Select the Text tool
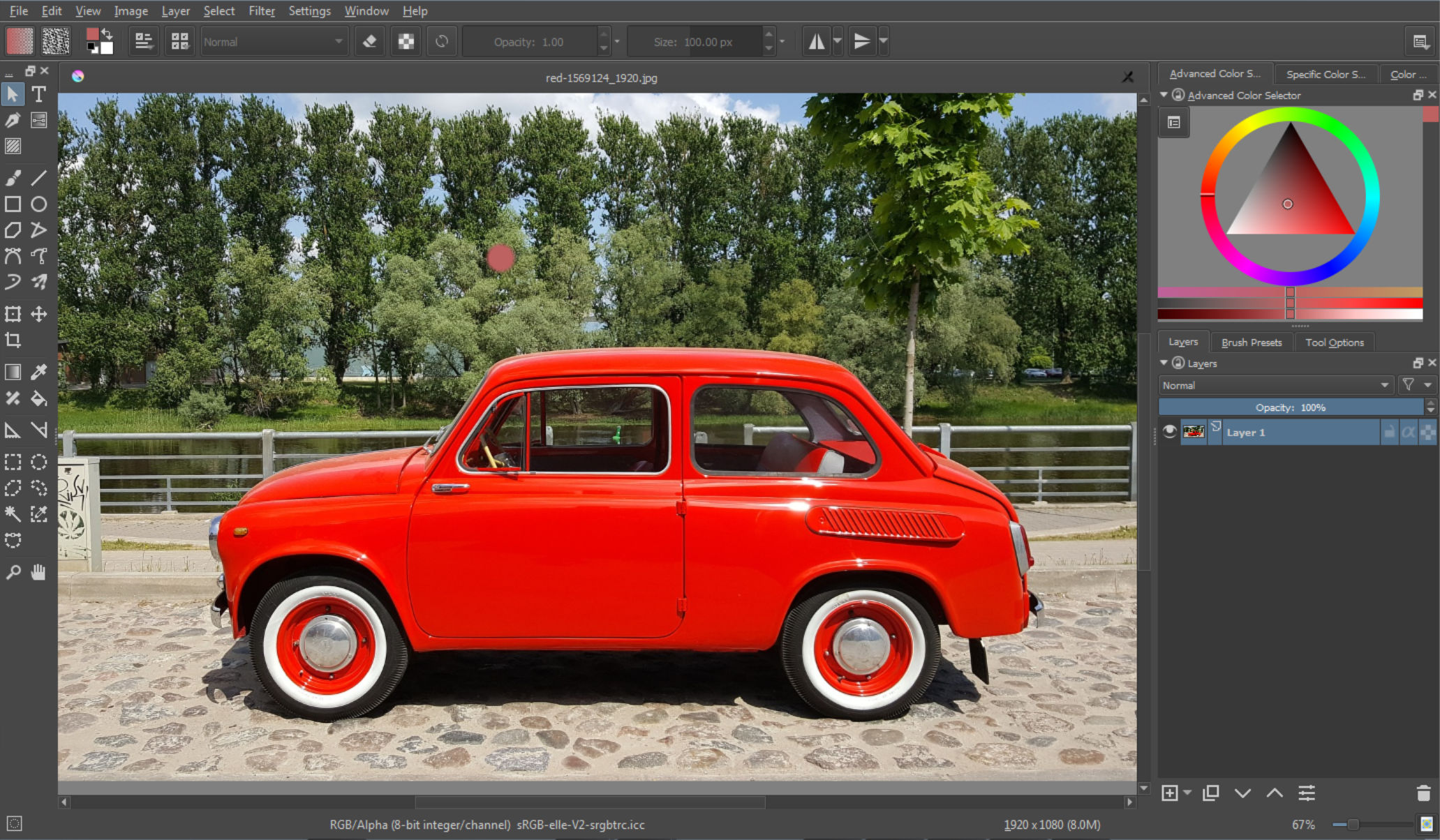 (x=39, y=94)
